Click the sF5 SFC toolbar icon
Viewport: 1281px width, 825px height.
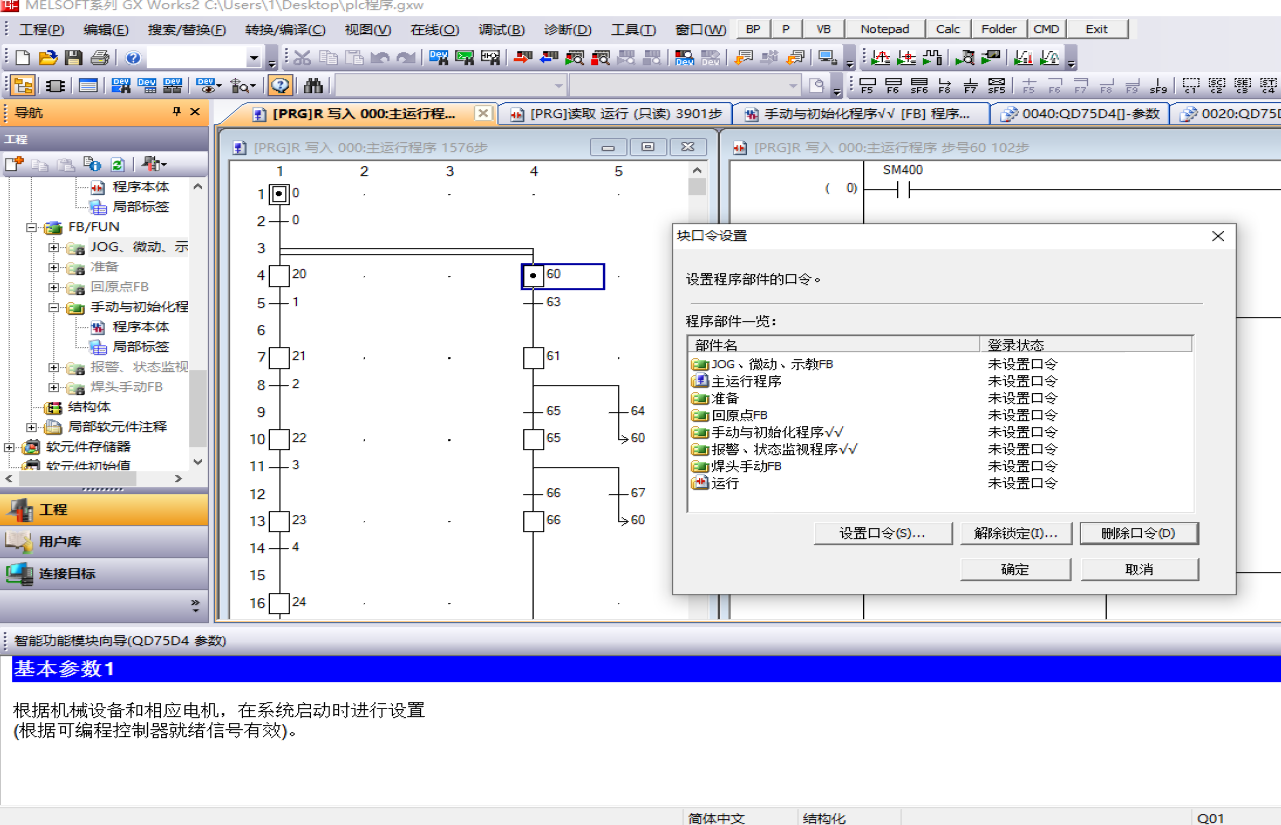click(x=996, y=85)
